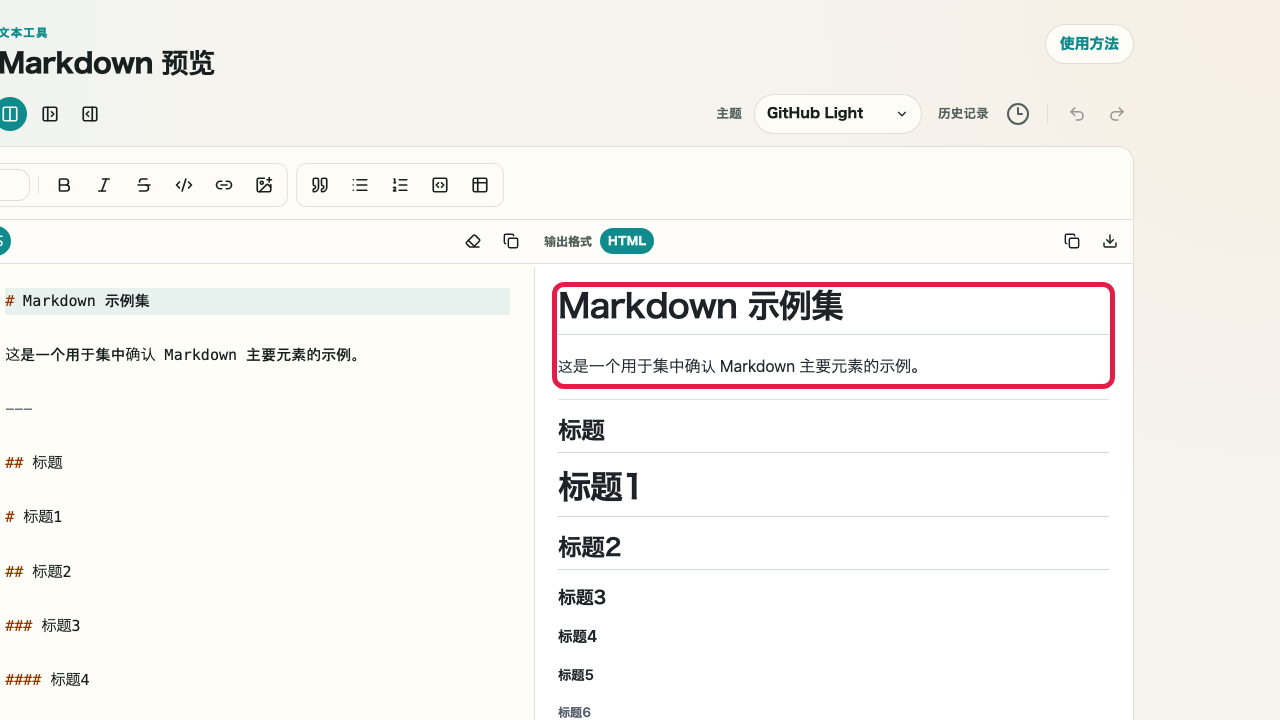Switch to preview-only layout icon
The width and height of the screenshot is (1280, 720).
[90, 114]
